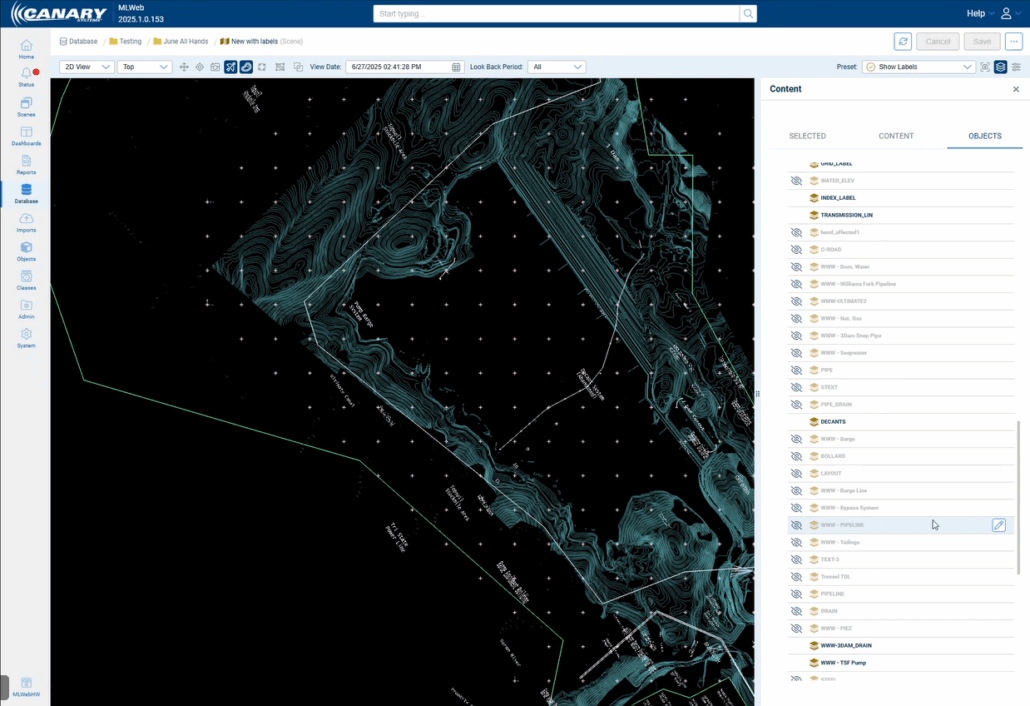Click the pan/move tool icon
Image resolution: width=1030 pixels, height=706 pixels.
pos(184,67)
